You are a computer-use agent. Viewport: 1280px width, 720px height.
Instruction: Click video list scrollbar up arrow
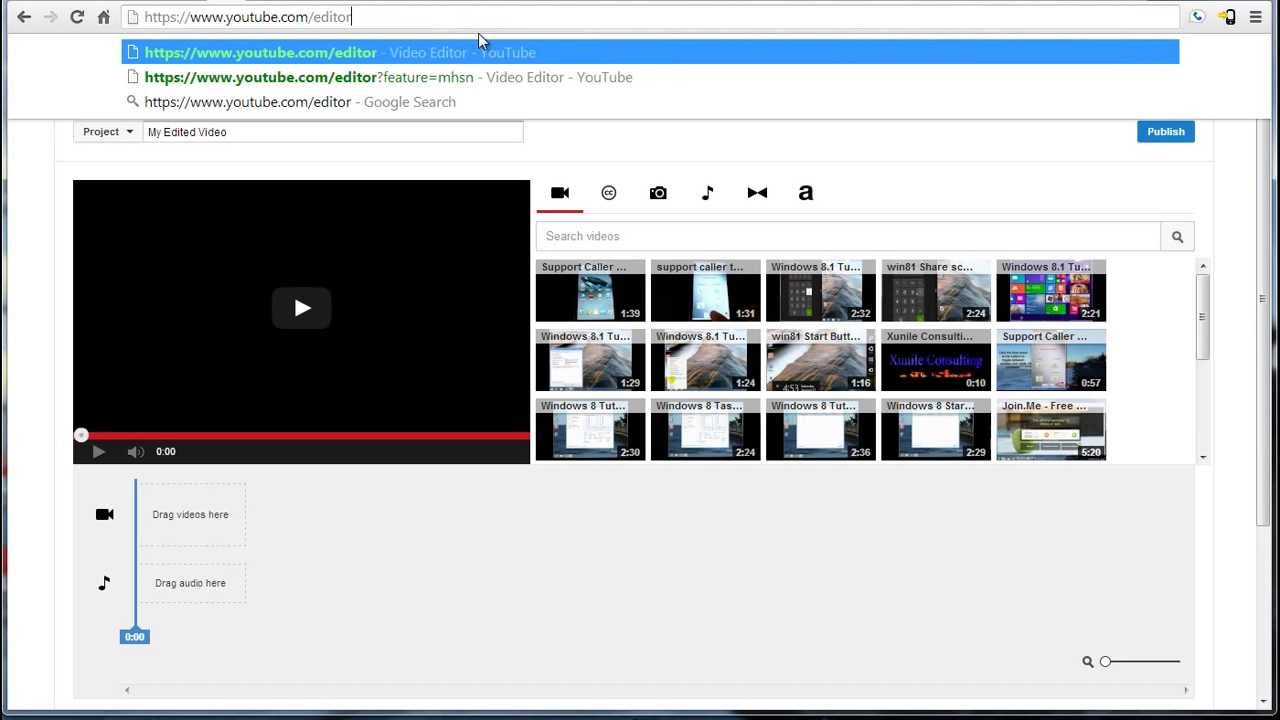[x=1203, y=266]
